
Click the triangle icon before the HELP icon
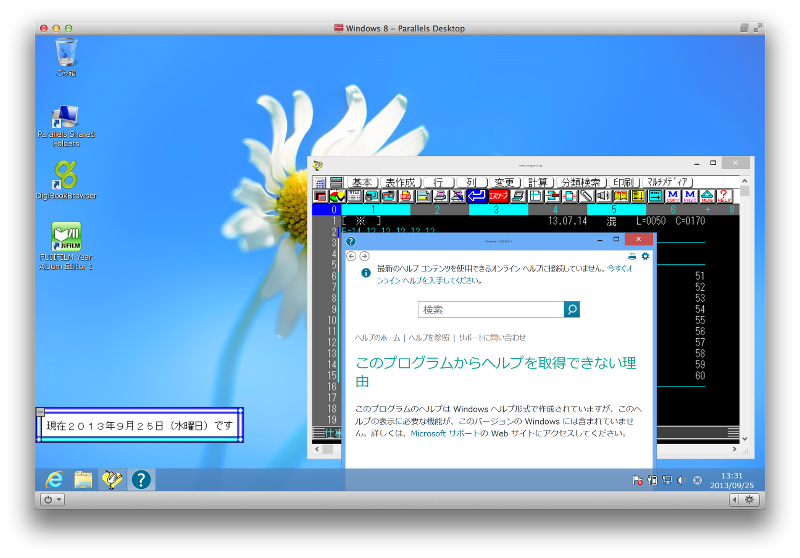pos(707,196)
